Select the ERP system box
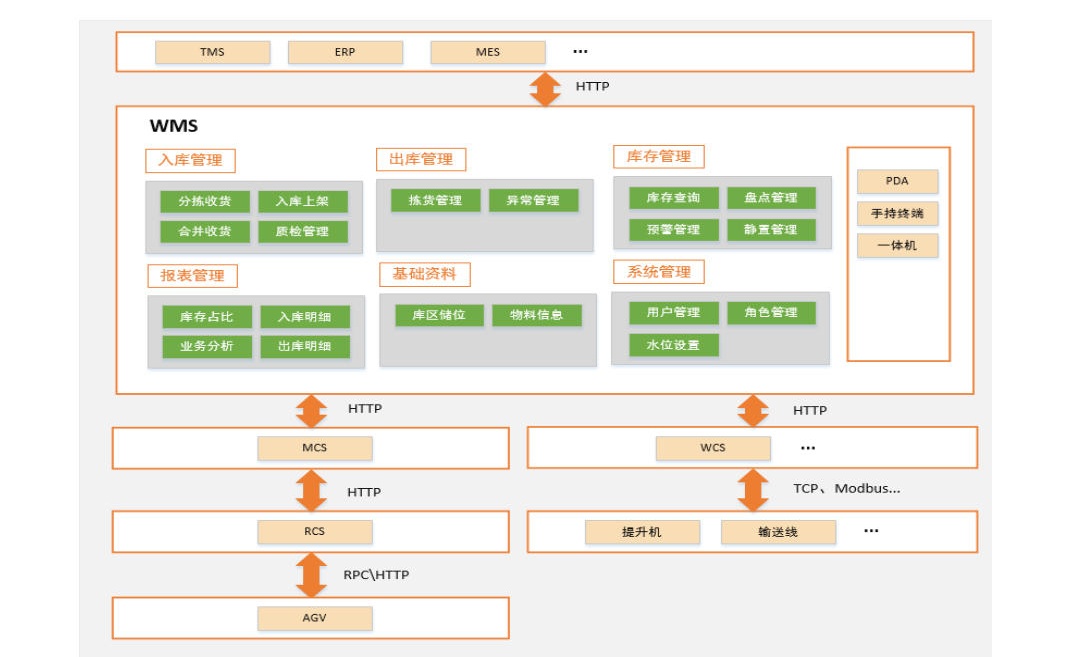The width and height of the screenshot is (1069, 657). tap(345, 52)
